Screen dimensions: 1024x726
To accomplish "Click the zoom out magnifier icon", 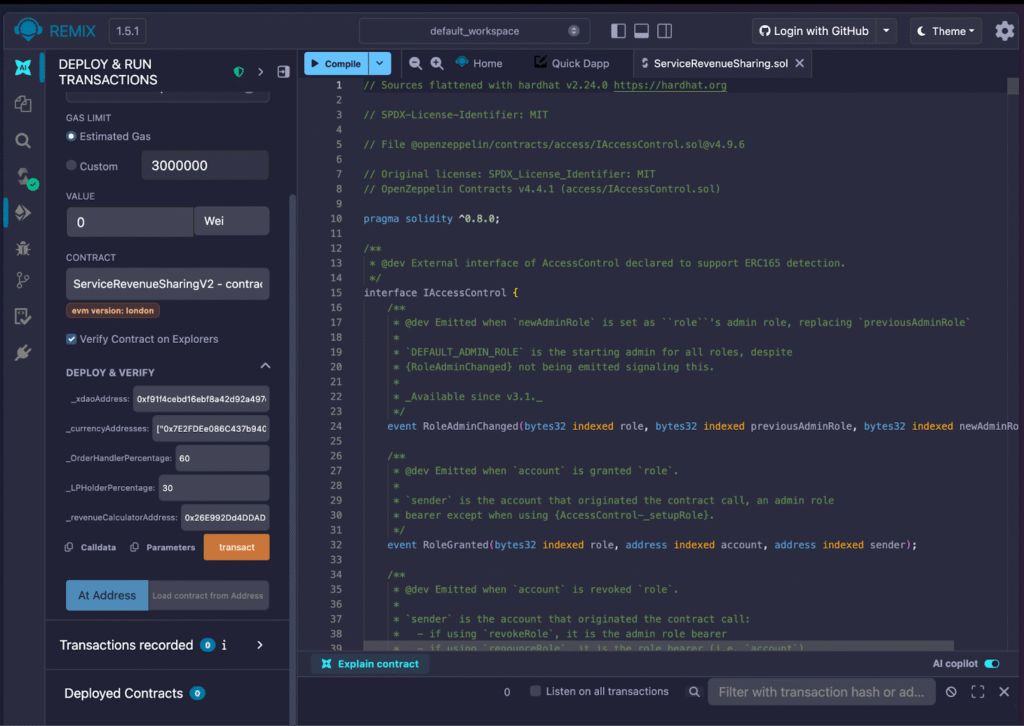I will click(x=415, y=63).
